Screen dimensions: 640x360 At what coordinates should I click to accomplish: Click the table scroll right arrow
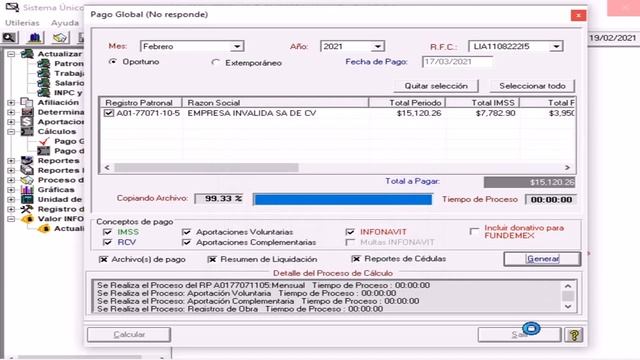tap(567, 167)
